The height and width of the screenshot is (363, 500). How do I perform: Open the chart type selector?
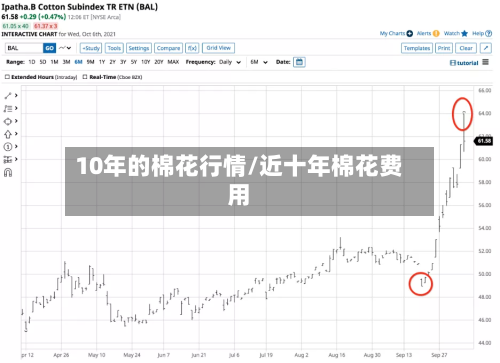click(65, 48)
